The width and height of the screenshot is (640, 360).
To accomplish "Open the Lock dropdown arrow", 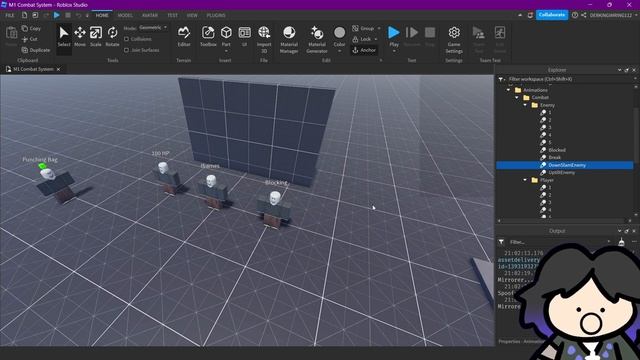I will [x=376, y=39].
